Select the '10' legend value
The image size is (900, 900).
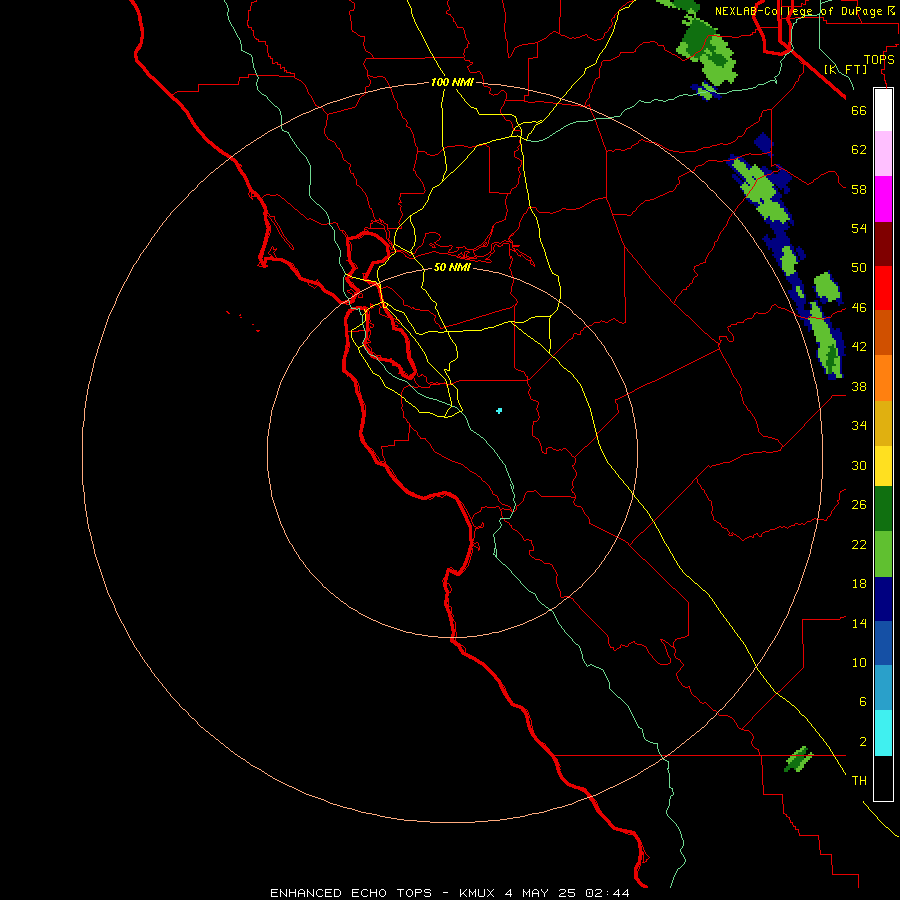click(x=859, y=662)
